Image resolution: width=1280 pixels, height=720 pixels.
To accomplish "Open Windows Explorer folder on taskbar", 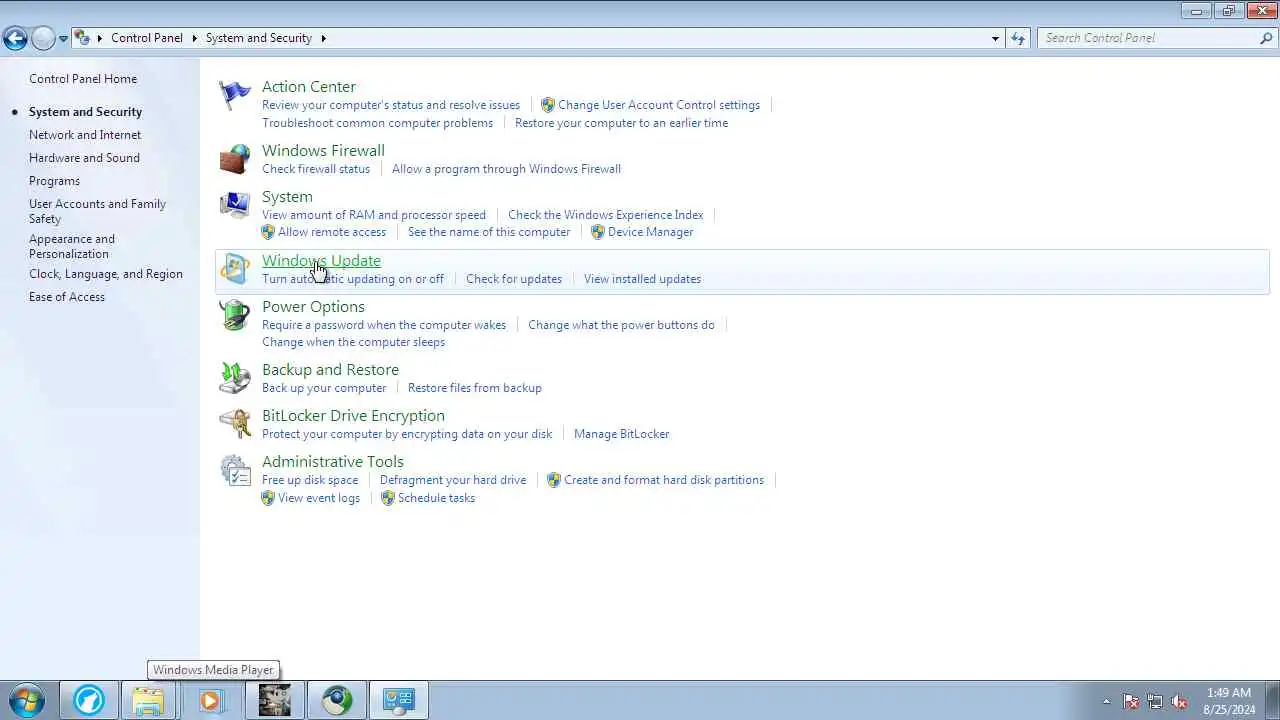I will point(149,700).
